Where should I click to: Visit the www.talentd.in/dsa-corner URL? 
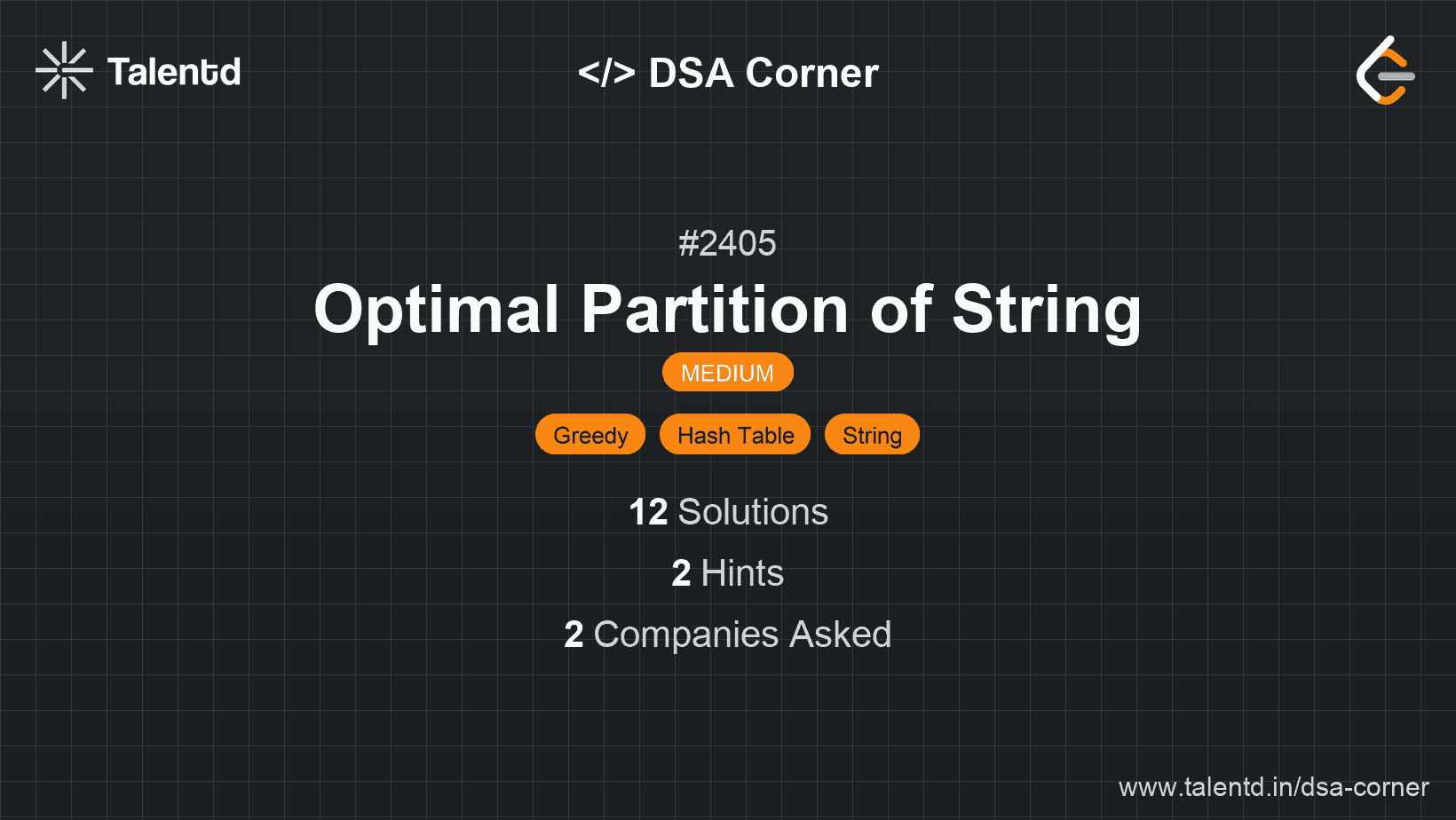pos(1273,787)
